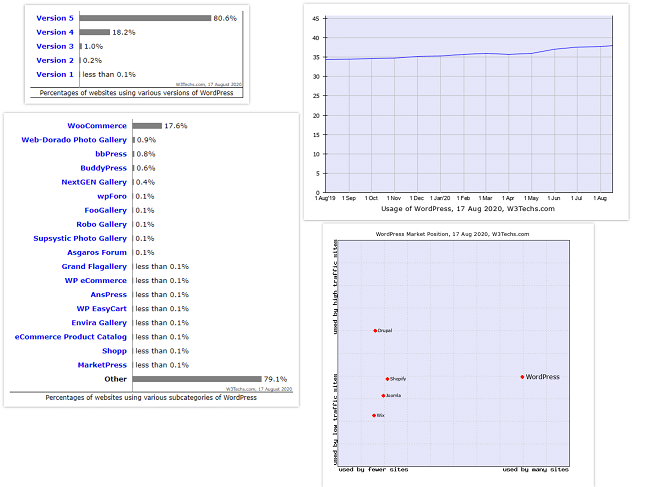
Task: Click the WooCommerce gray bar
Action: click(x=147, y=126)
